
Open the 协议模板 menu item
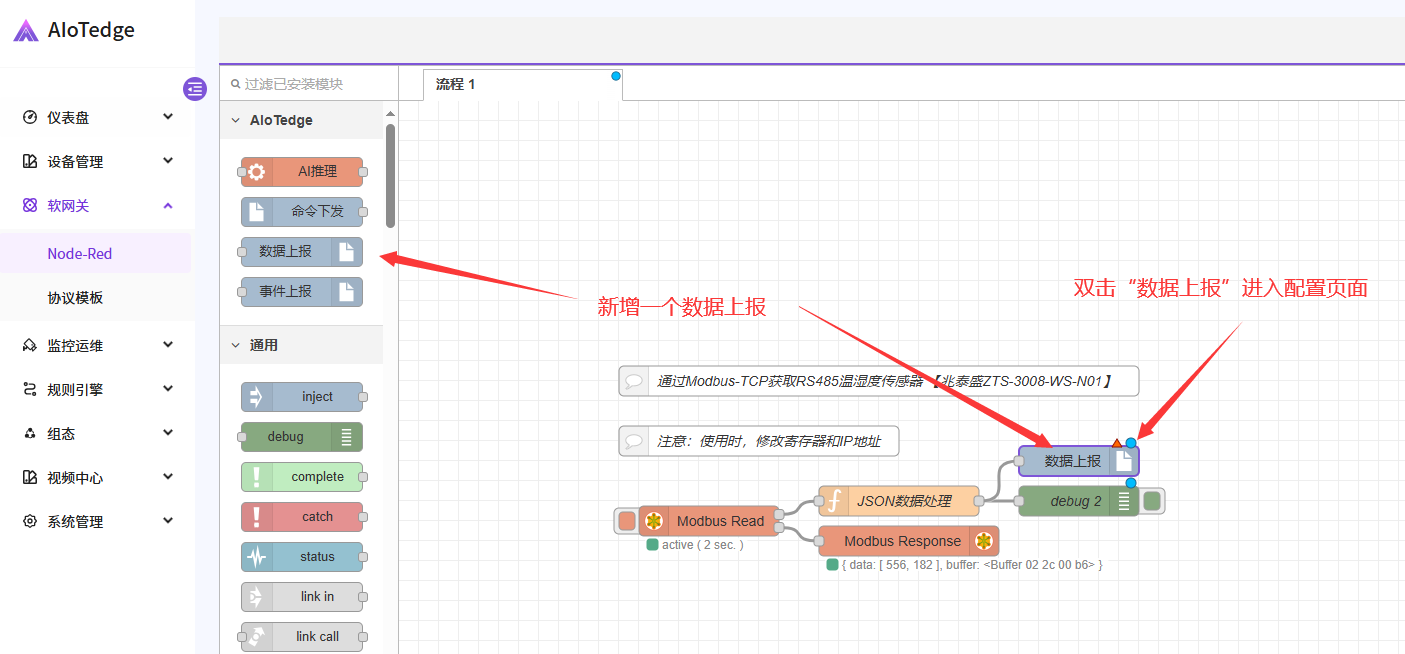coord(75,297)
